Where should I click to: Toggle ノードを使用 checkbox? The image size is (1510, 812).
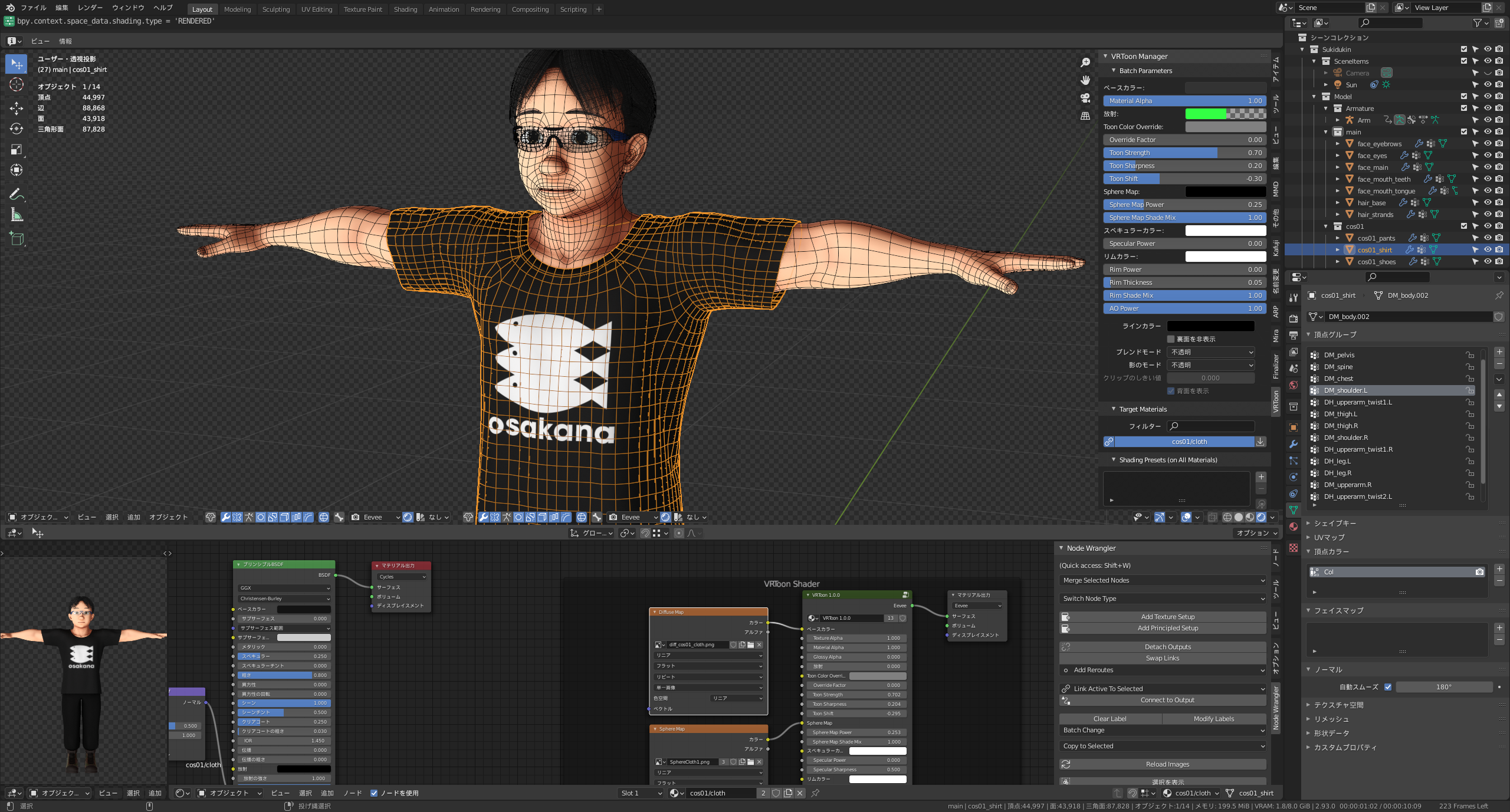point(374,793)
